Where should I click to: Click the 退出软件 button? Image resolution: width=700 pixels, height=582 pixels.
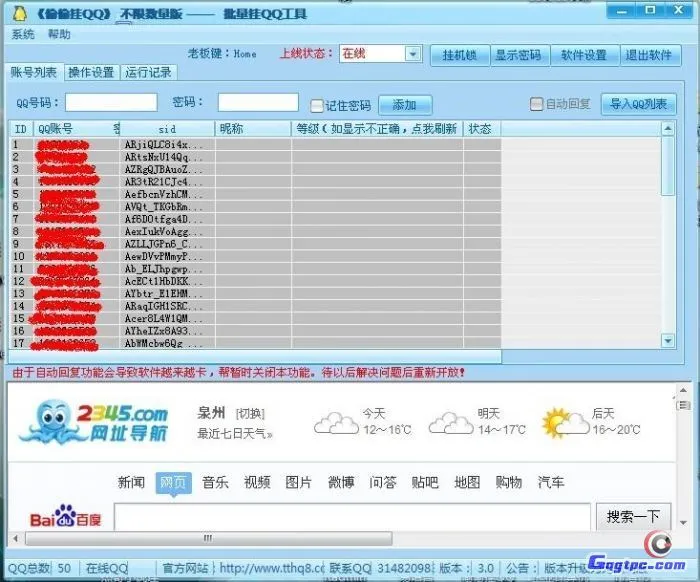click(x=650, y=55)
